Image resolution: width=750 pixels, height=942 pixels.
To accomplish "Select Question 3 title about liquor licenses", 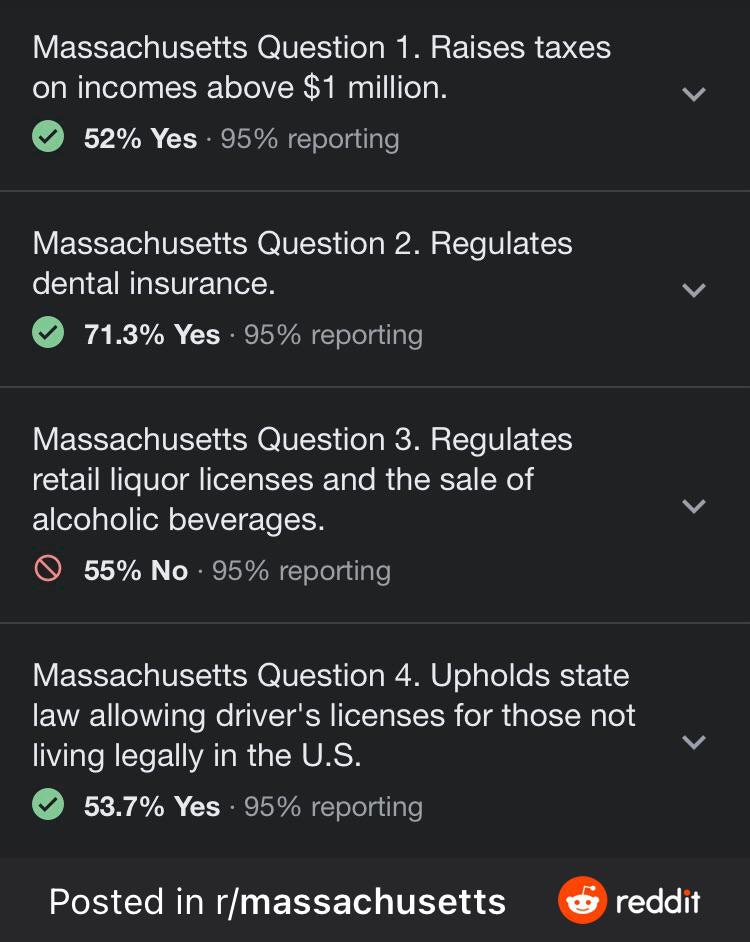I will (302, 479).
